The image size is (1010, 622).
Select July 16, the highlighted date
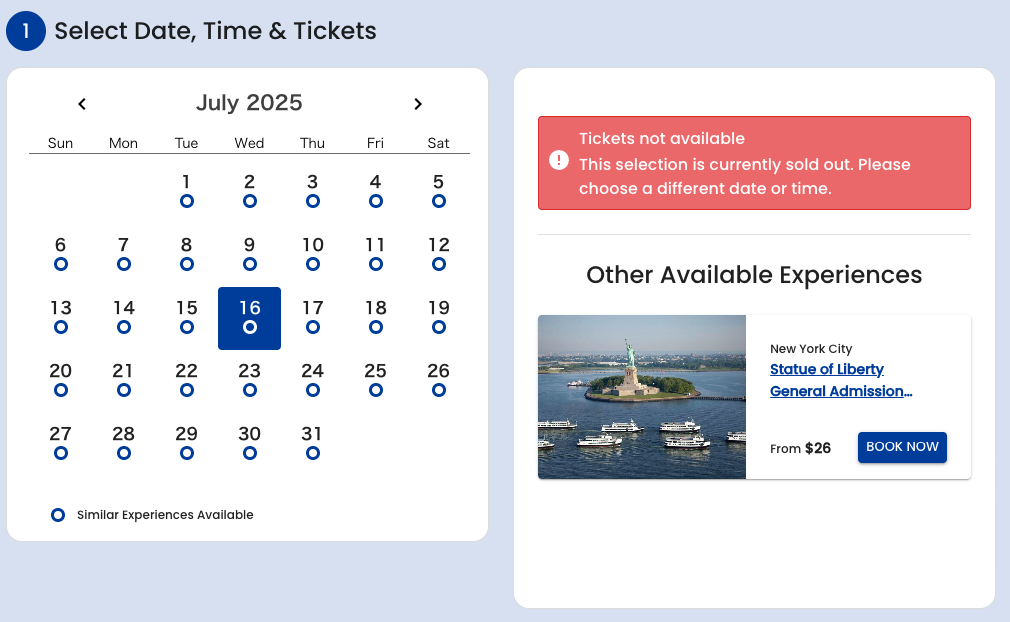(249, 318)
